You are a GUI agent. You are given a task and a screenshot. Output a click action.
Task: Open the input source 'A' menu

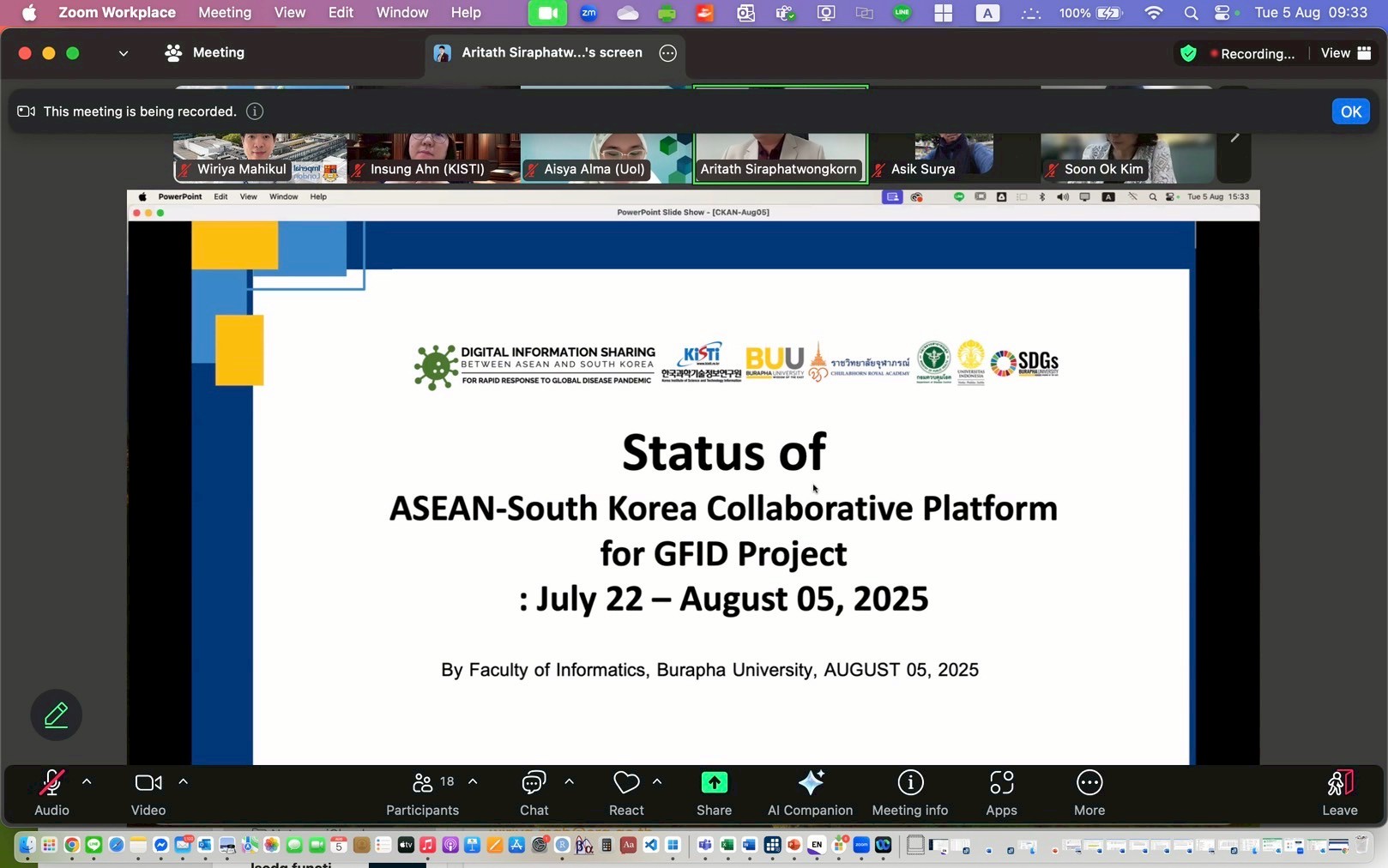tap(988, 13)
